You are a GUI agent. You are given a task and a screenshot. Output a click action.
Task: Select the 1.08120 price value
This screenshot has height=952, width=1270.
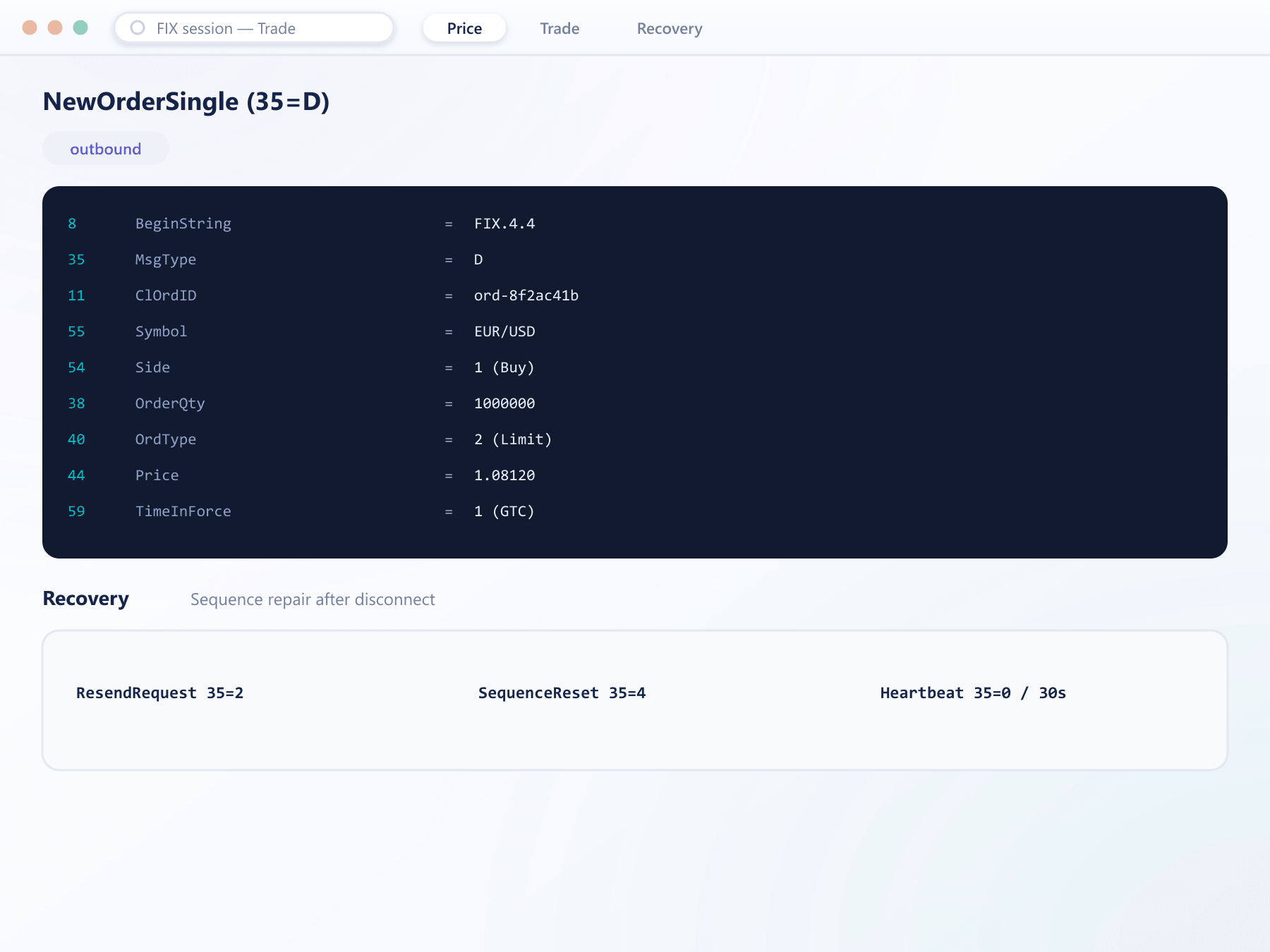click(504, 475)
